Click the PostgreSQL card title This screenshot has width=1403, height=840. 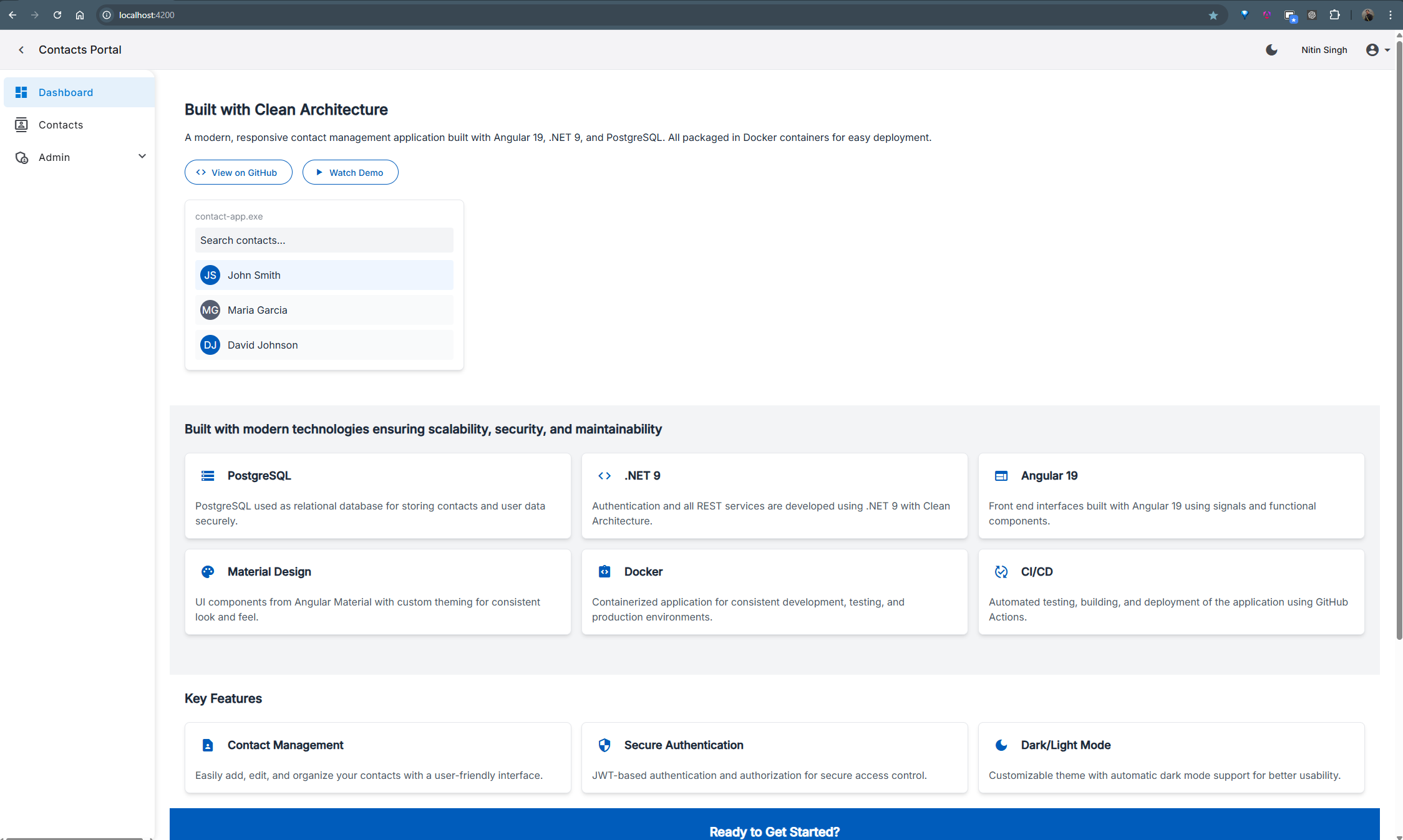tap(259, 476)
